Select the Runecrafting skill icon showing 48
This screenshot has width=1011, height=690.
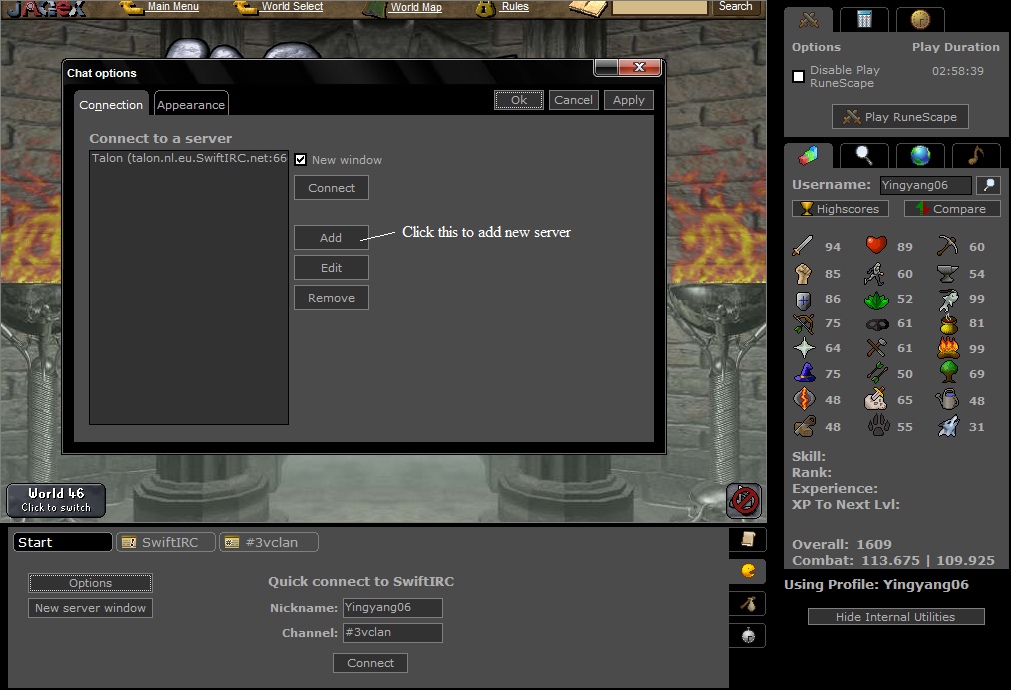pos(803,399)
